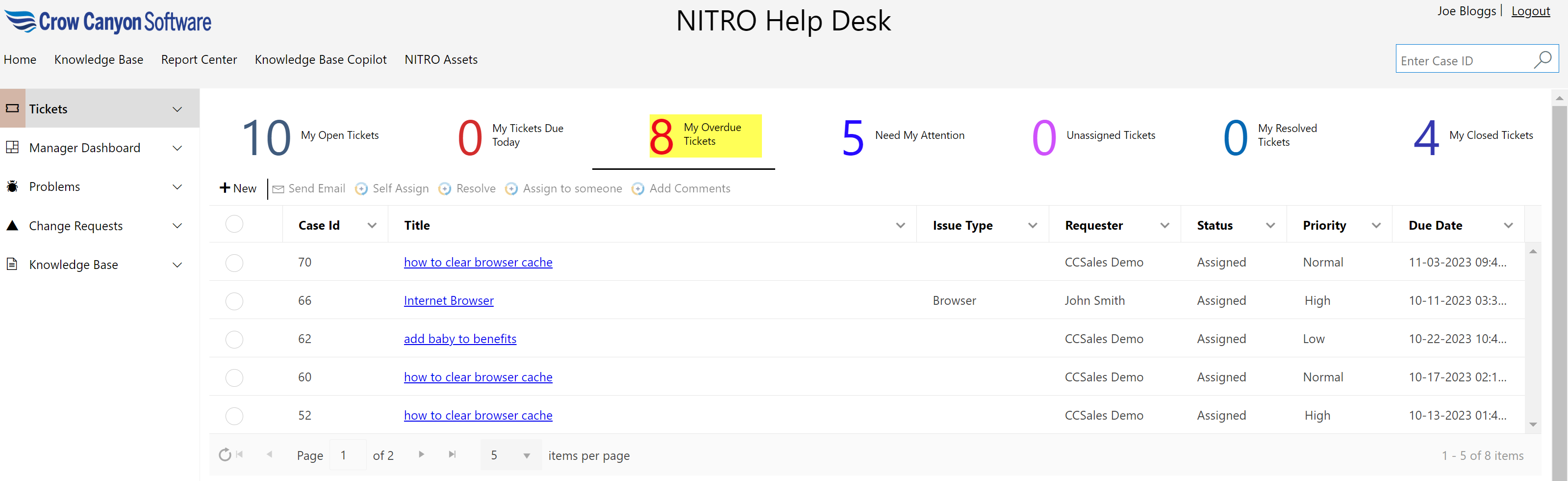Open the Report Center menu
This screenshot has height=481, width=1568.
coord(199,60)
